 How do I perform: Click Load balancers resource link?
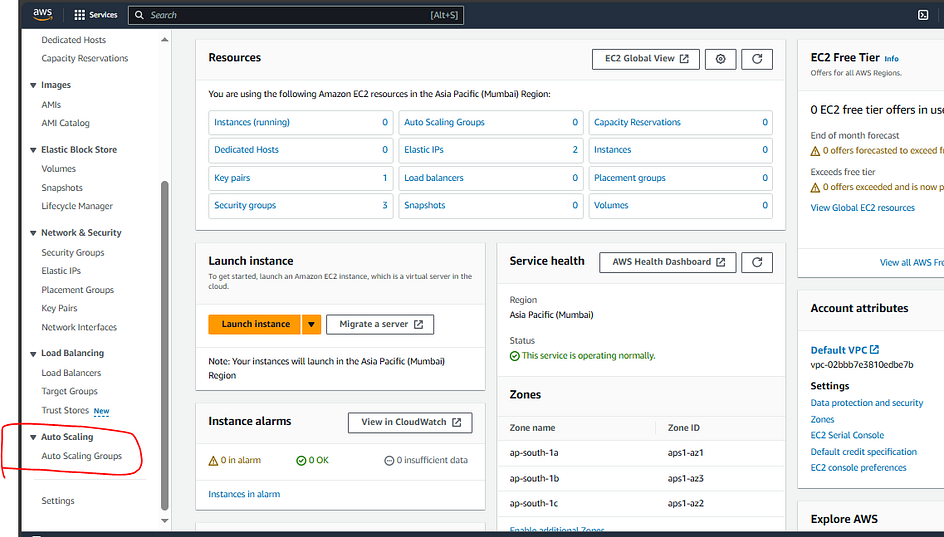tap(433, 178)
